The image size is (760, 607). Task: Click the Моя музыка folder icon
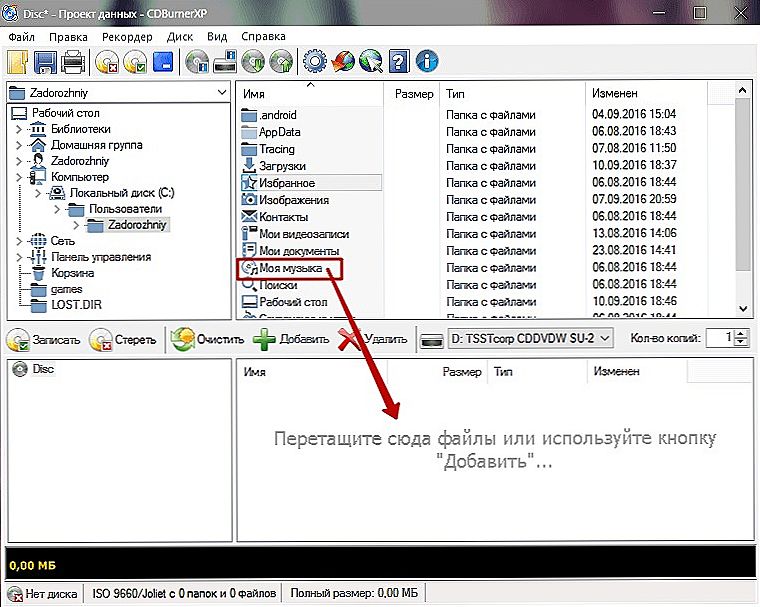click(249, 268)
